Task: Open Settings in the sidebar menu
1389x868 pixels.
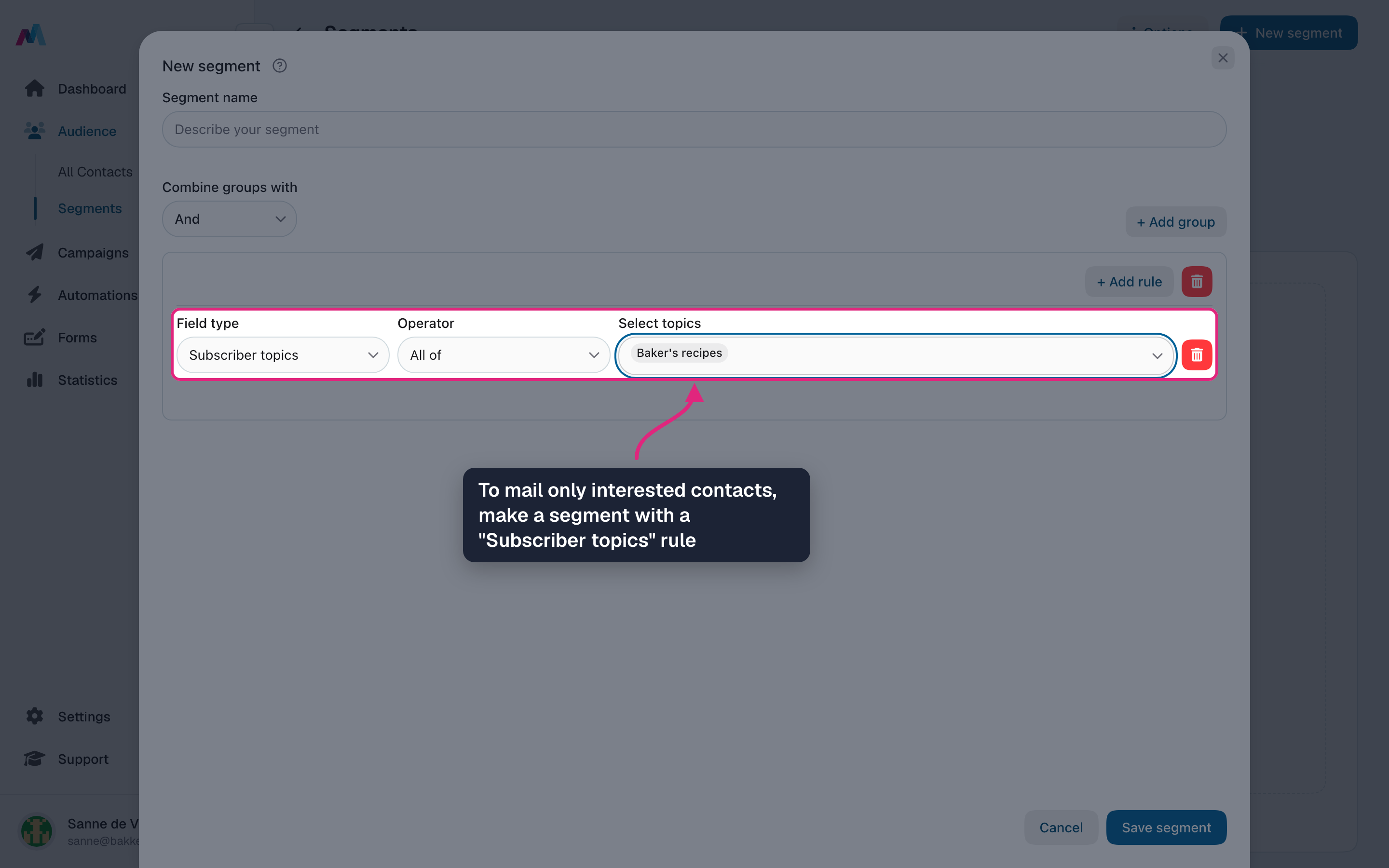Action: [84, 717]
